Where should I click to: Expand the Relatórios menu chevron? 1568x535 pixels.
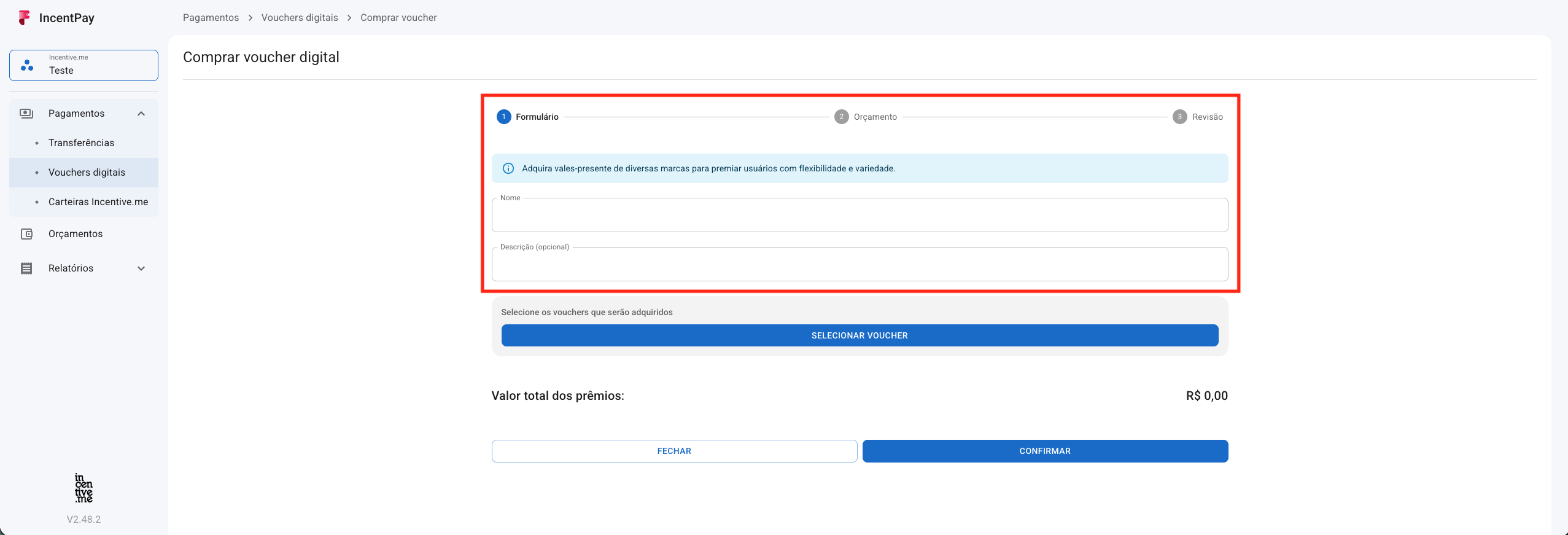141,268
